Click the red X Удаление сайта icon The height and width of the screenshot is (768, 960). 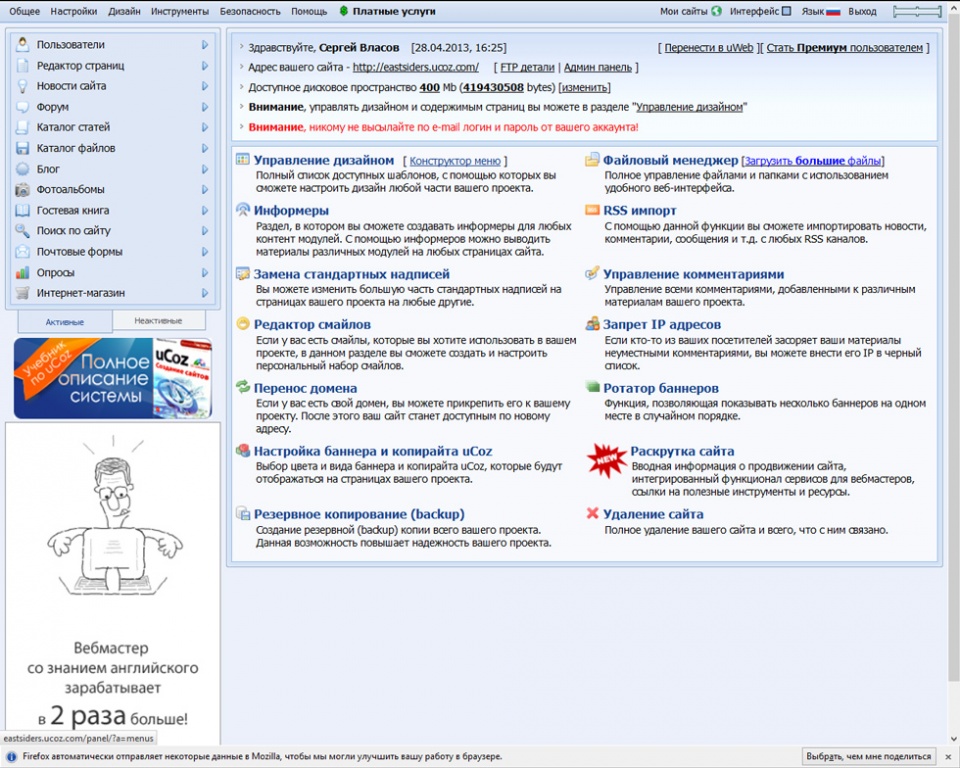592,513
